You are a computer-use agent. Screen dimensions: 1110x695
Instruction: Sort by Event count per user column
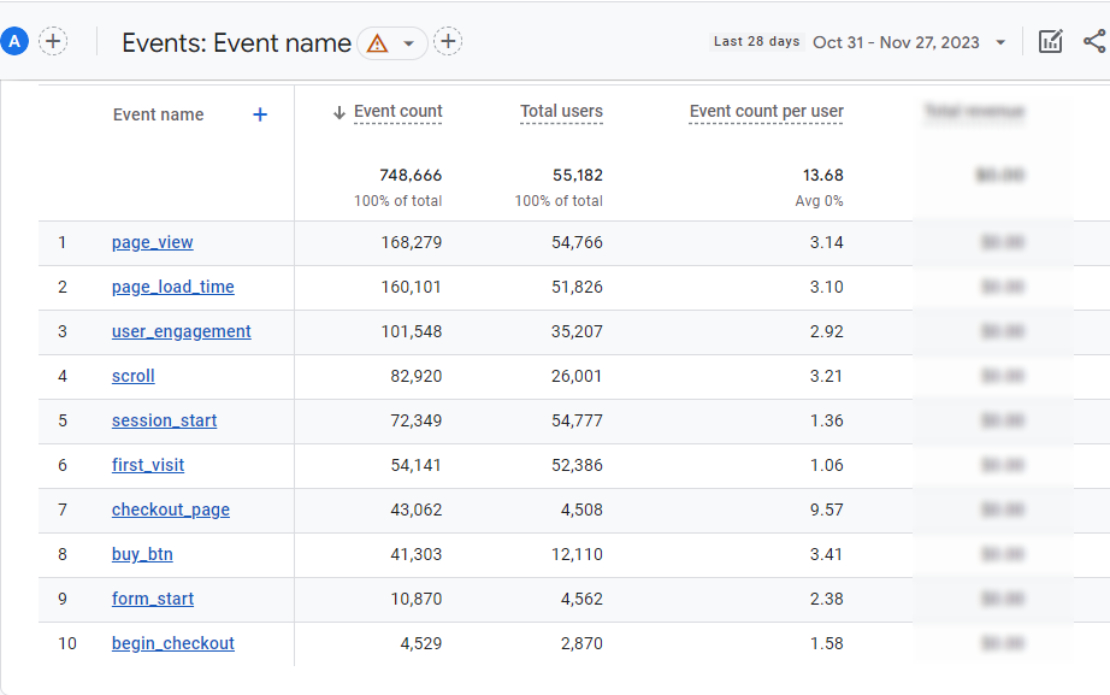[x=766, y=112]
